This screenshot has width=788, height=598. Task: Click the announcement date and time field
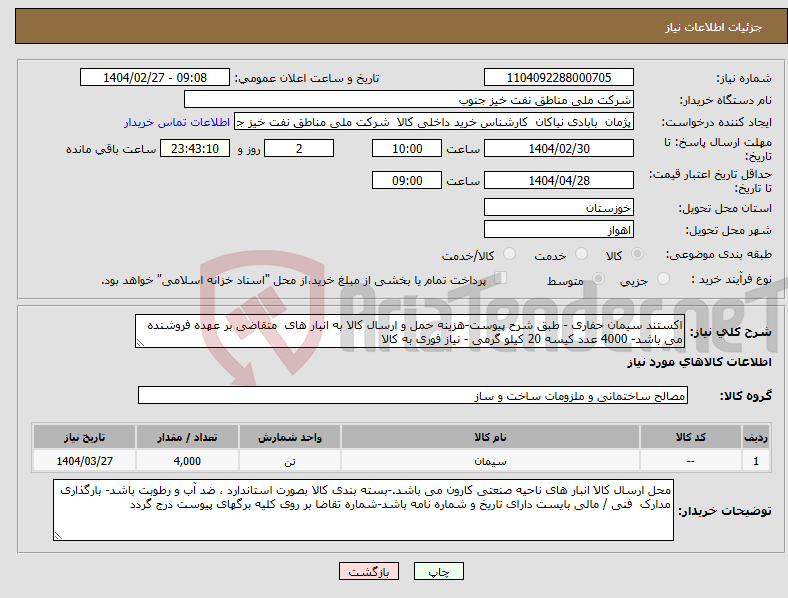pos(155,77)
